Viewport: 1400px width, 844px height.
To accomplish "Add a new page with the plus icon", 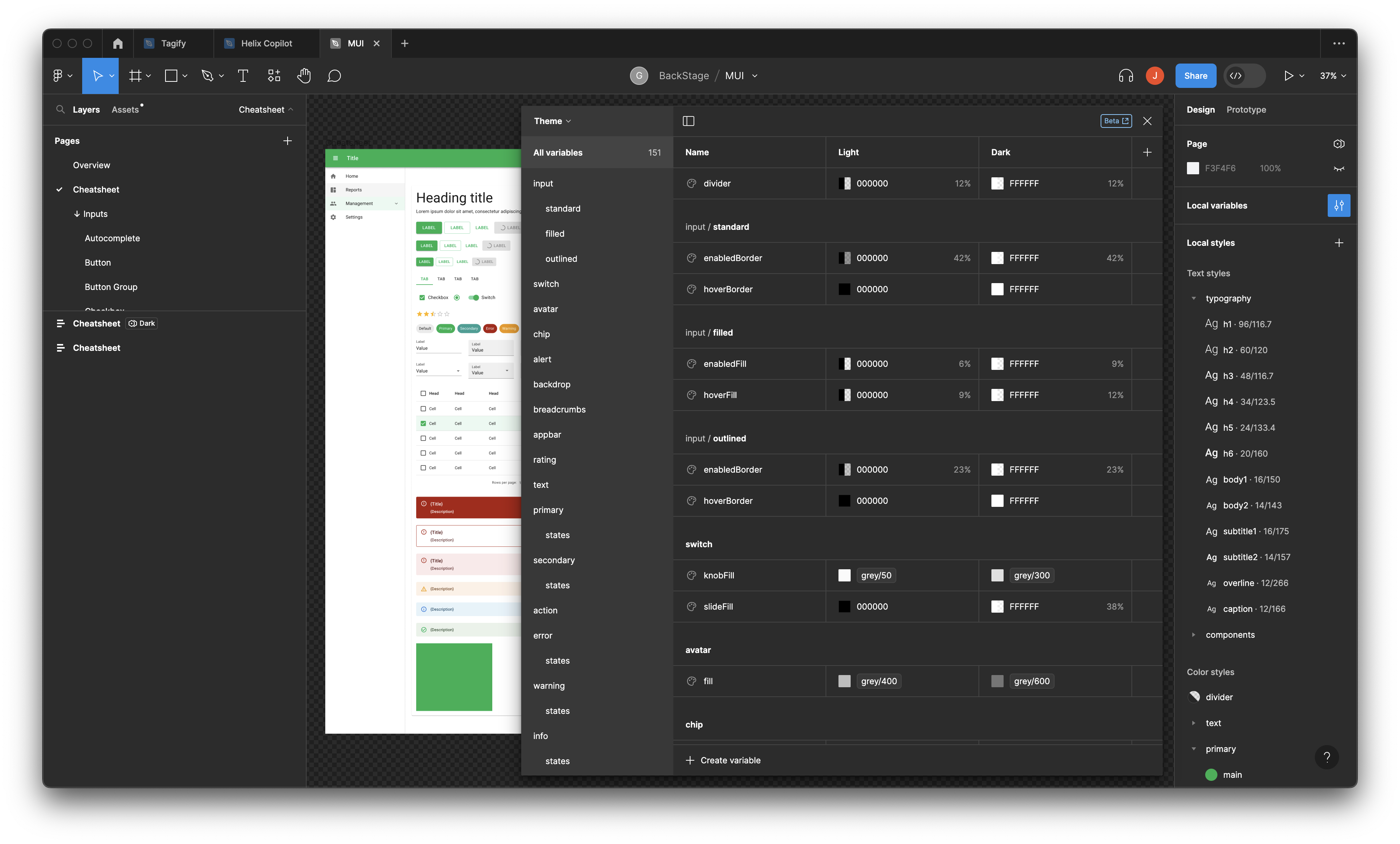I will pos(288,141).
